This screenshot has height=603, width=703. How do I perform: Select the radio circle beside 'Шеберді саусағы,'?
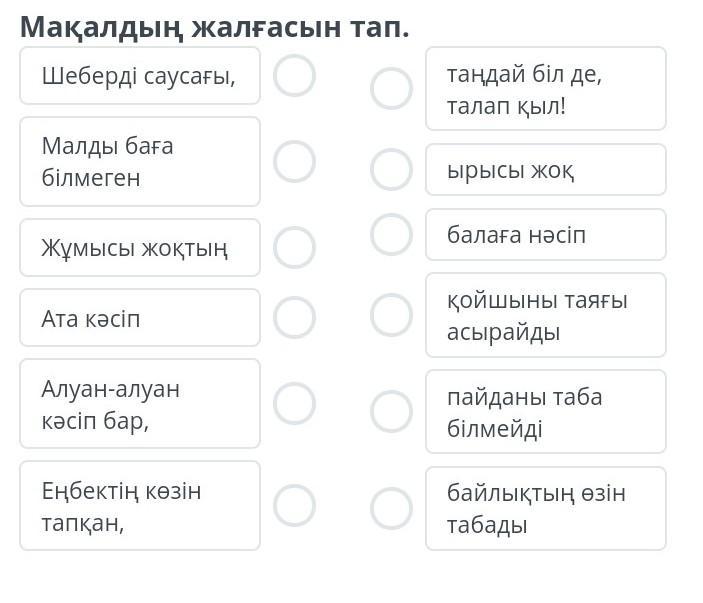tap(294, 76)
